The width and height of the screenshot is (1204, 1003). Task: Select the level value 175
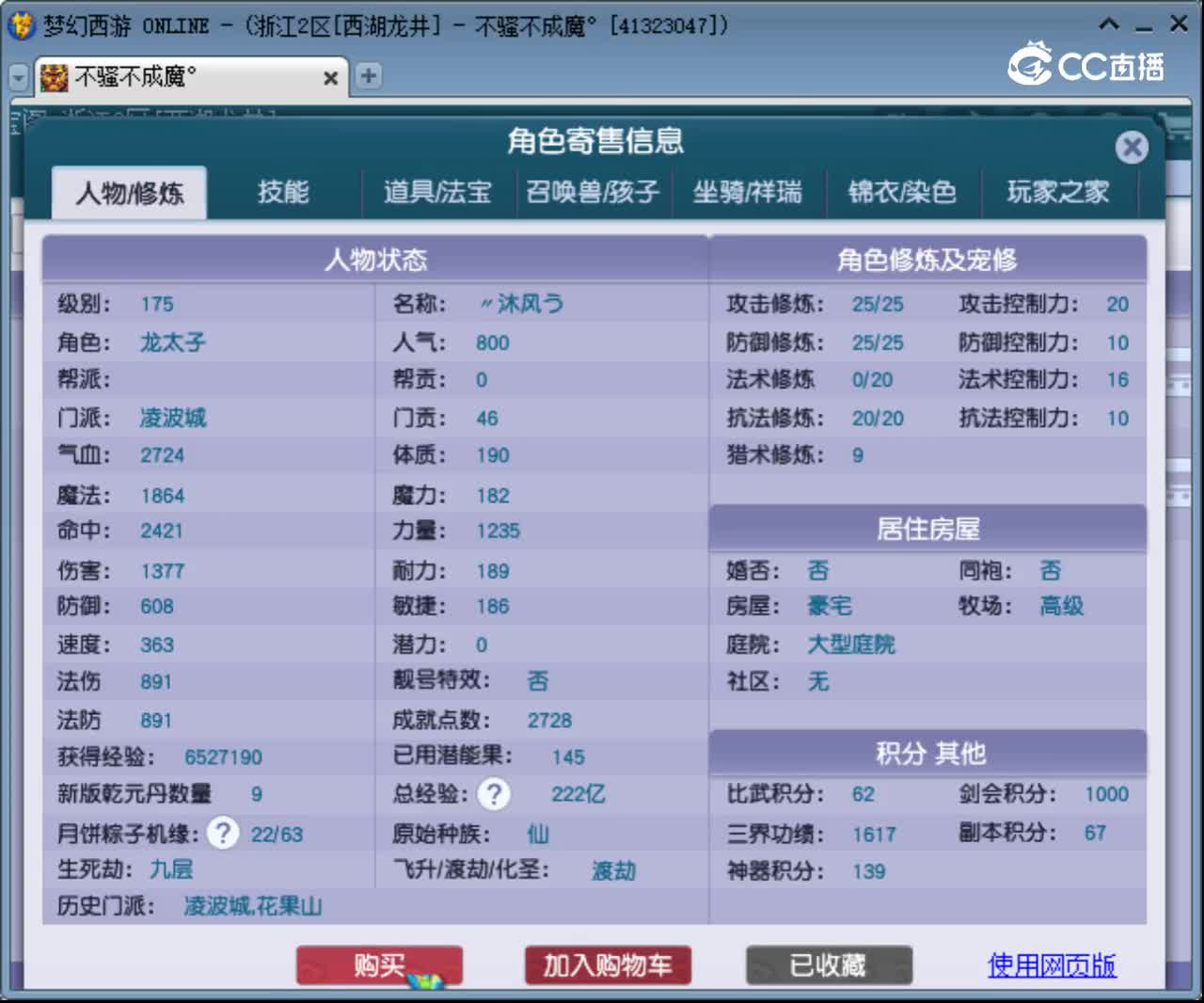coord(157,304)
